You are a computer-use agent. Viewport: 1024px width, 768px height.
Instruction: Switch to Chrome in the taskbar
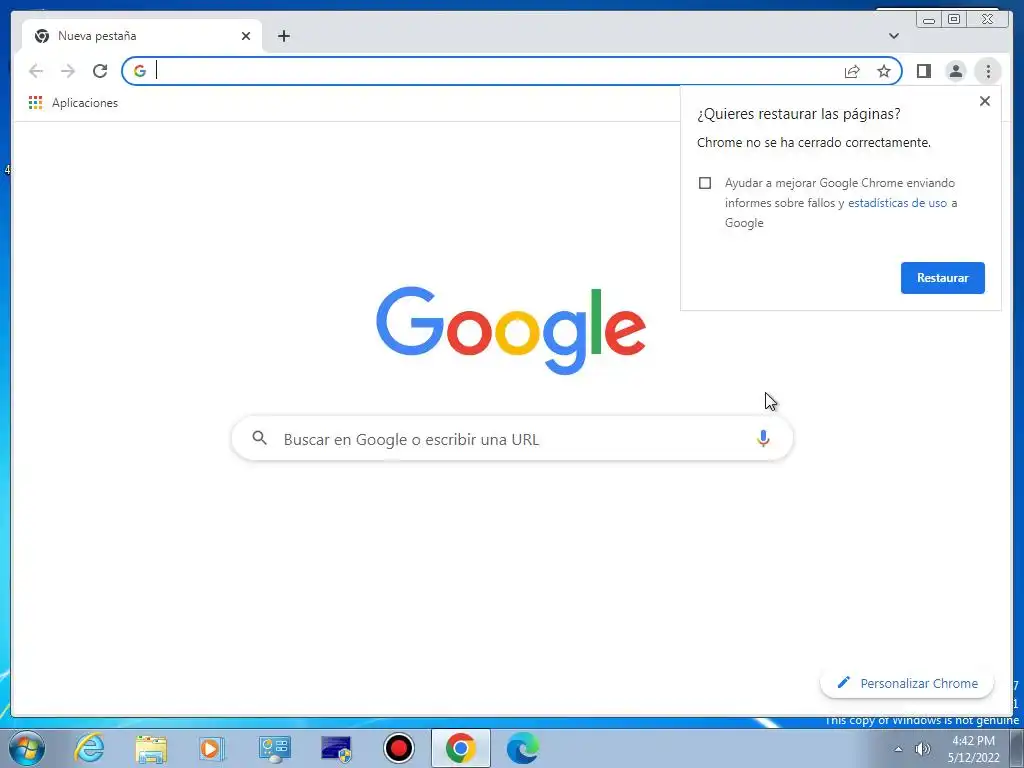pyautogui.click(x=460, y=748)
